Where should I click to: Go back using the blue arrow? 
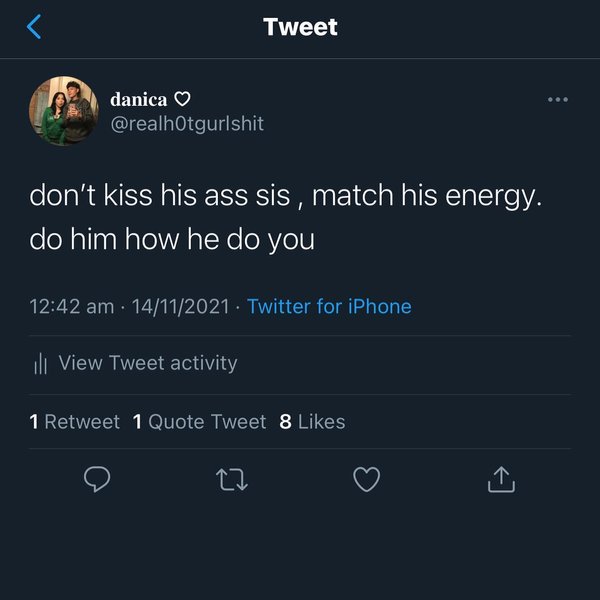(x=34, y=27)
